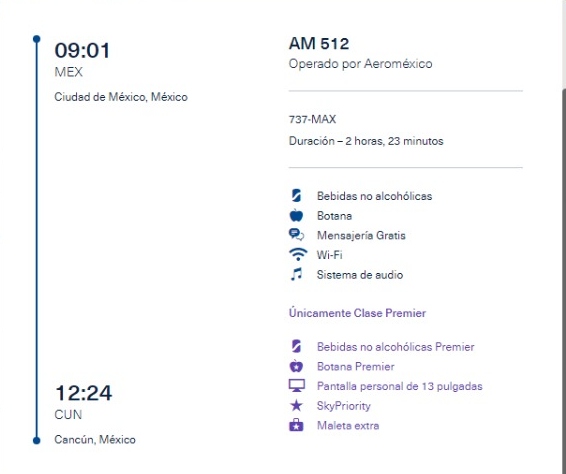The width and height of the screenshot is (566, 474).
Task: Click the personal screen monitor icon
Action: tap(297, 386)
